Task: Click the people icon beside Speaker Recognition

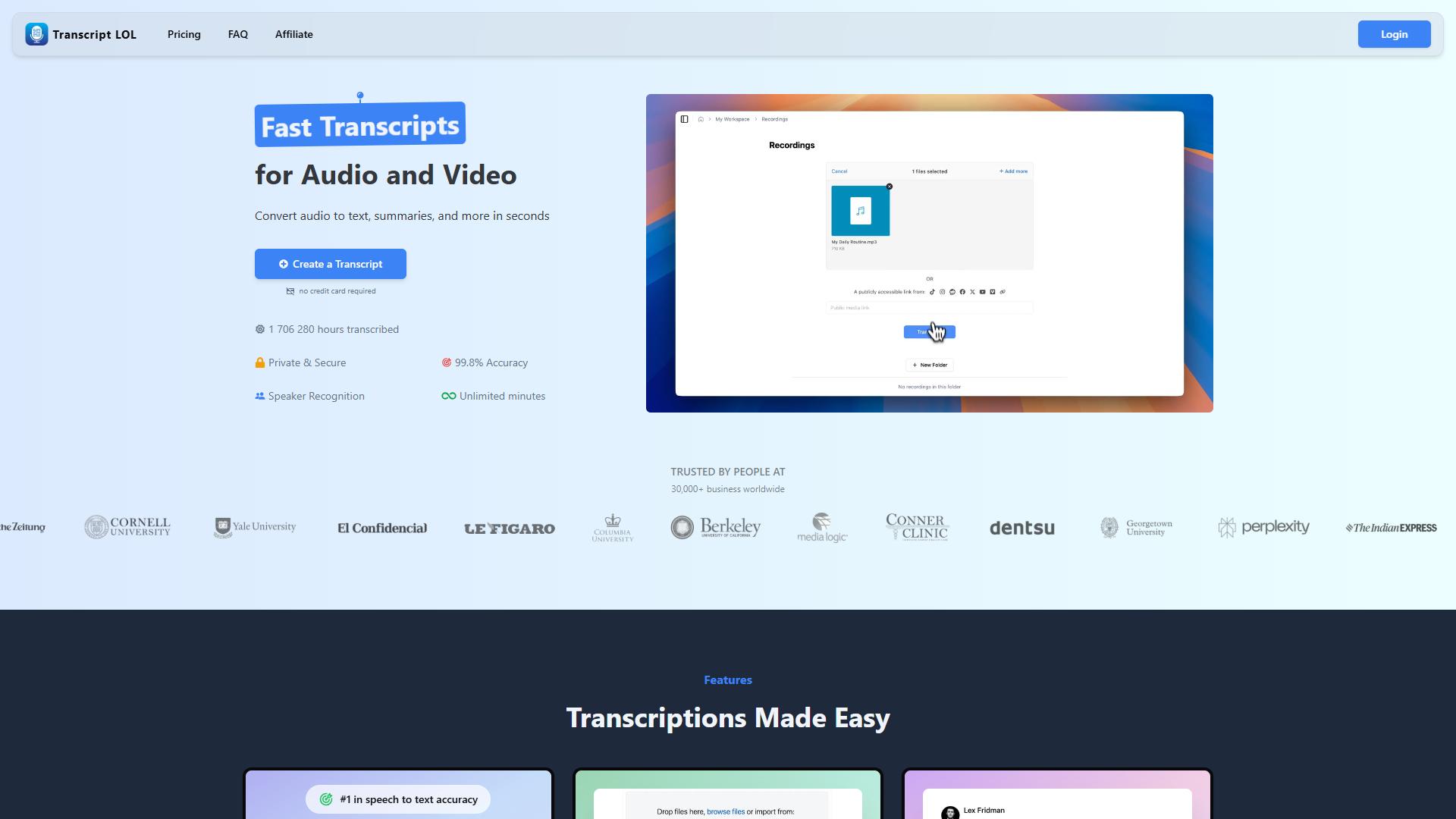Action: click(x=260, y=396)
